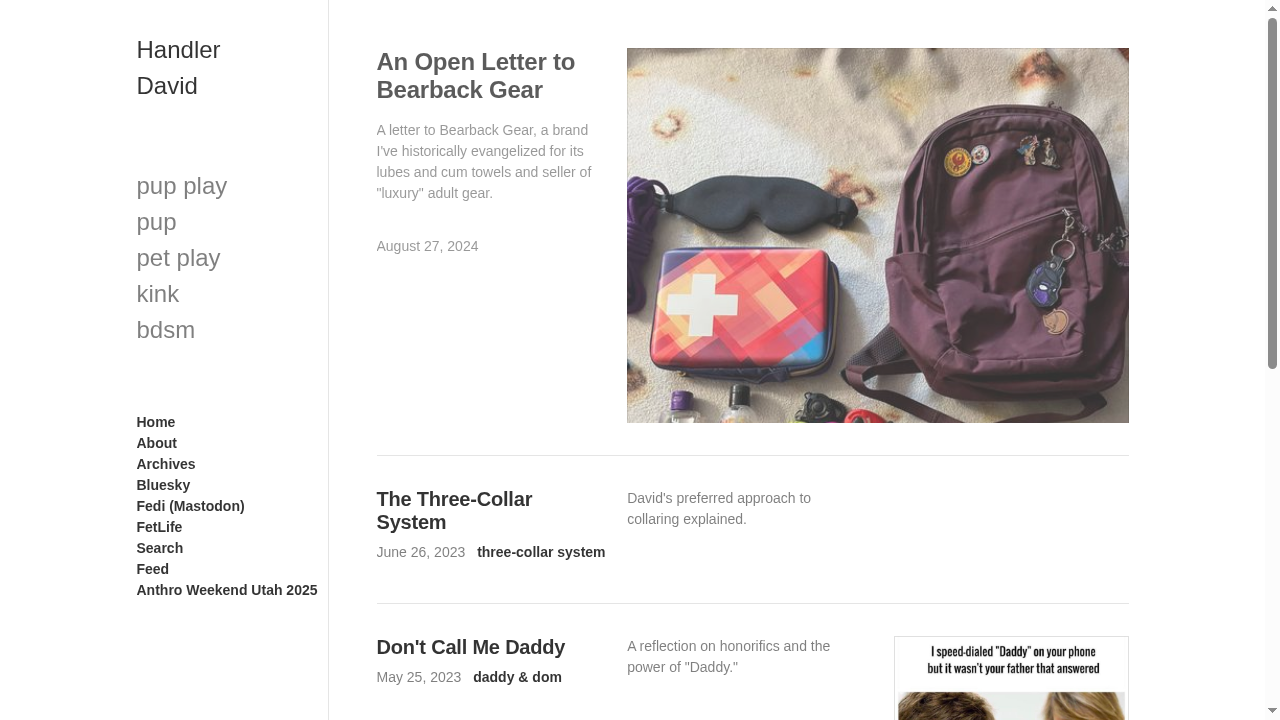Visit the FetLife profile
The width and height of the screenshot is (1280, 720).
(x=159, y=527)
